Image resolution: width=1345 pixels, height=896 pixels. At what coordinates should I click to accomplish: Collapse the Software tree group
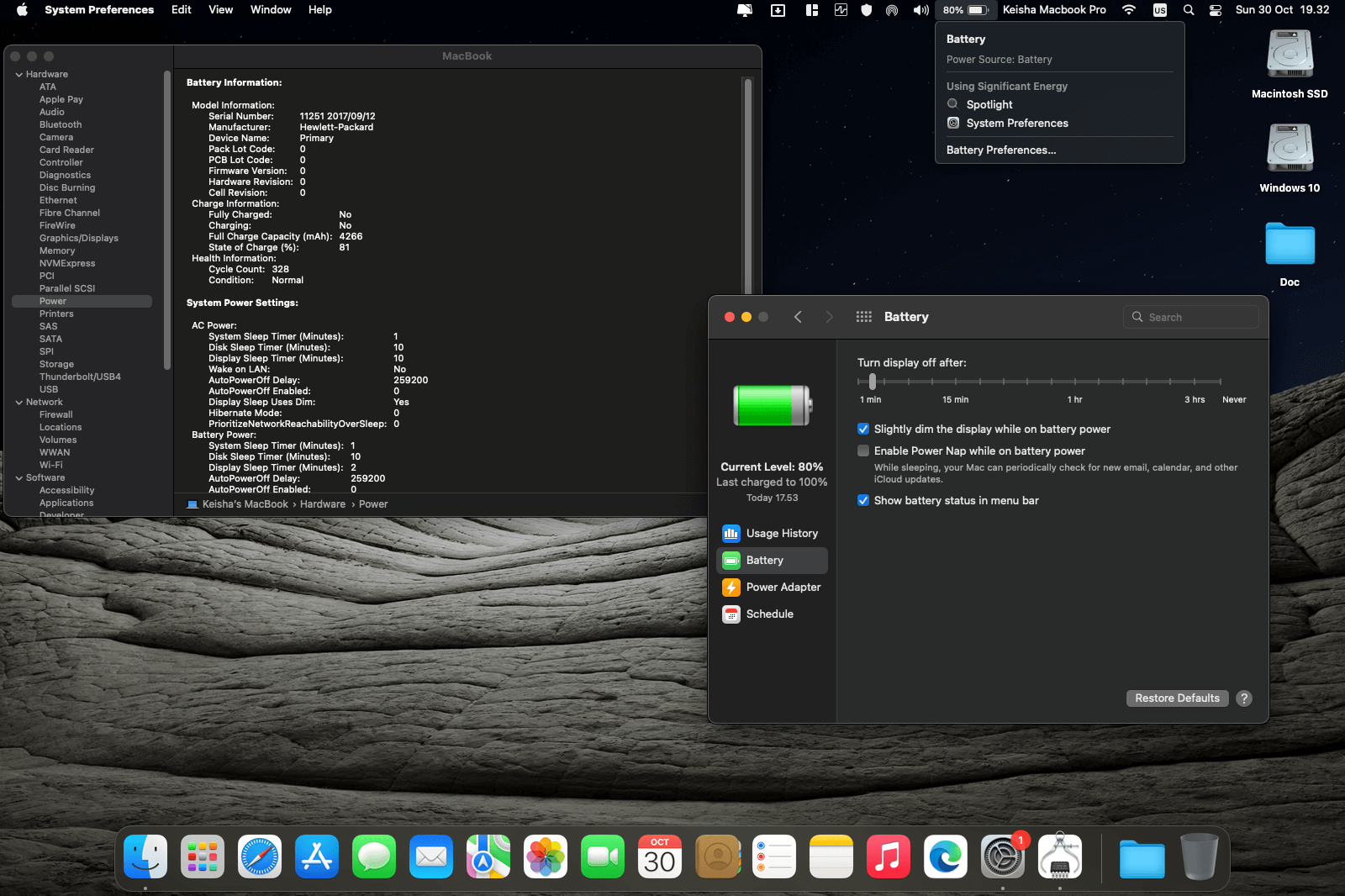point(18,478)
